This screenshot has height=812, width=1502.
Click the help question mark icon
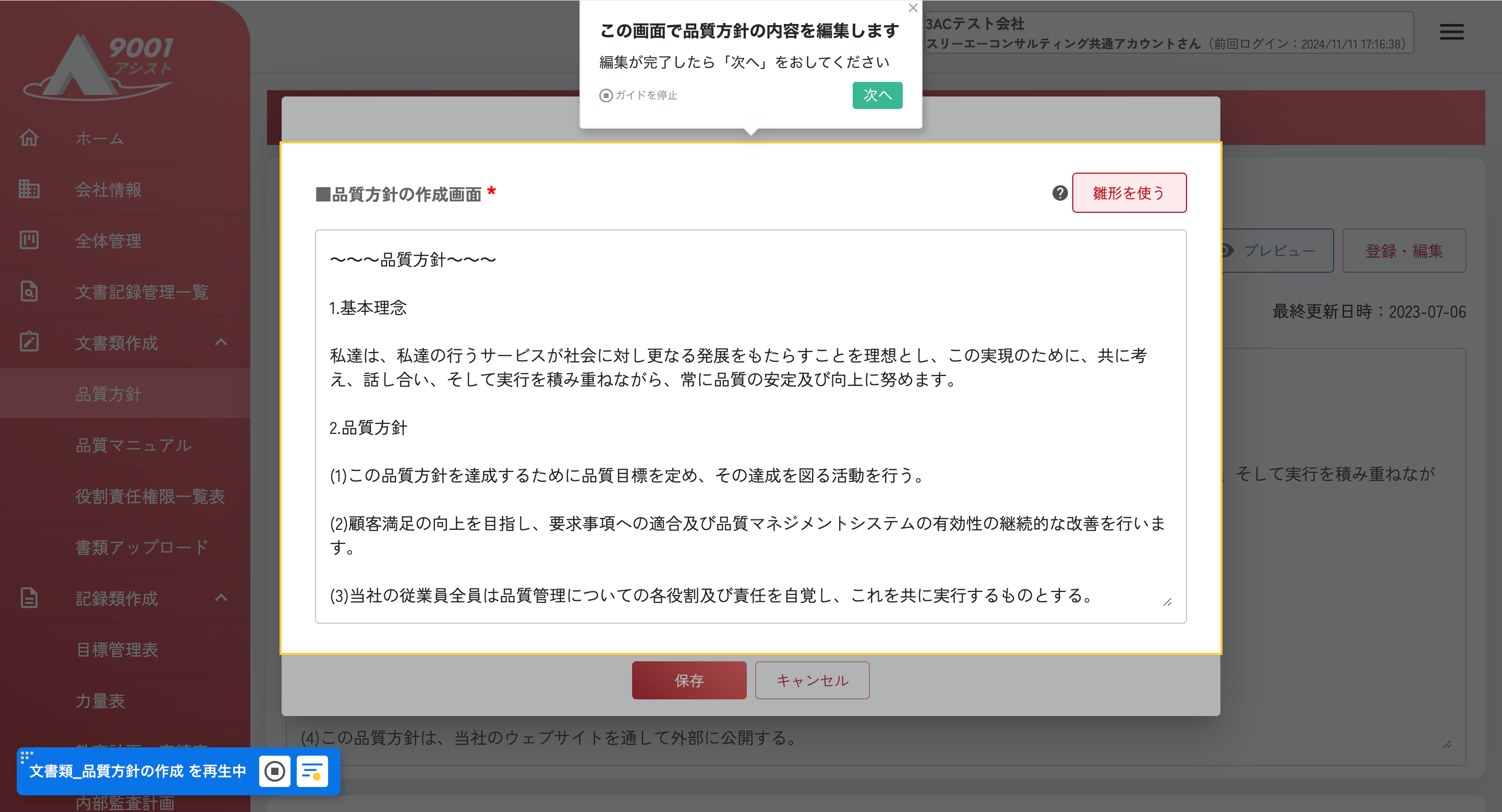click(x=1059, y=193)
